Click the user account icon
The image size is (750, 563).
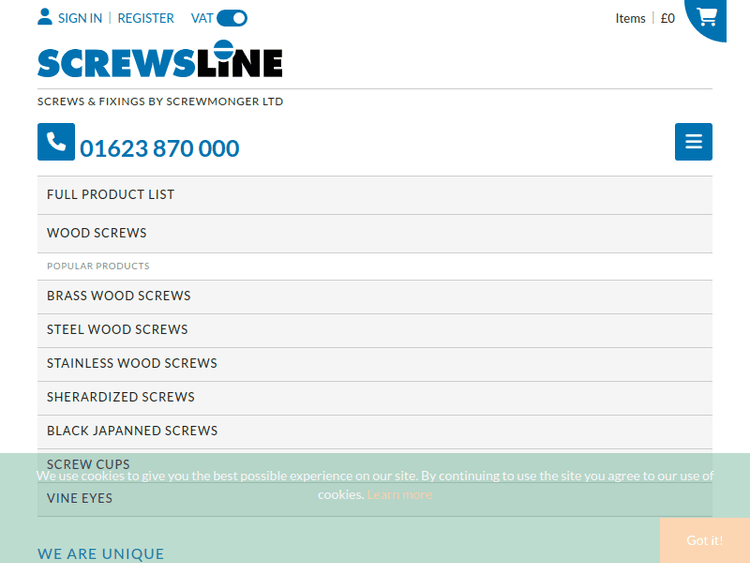click(x=44, y=17)
